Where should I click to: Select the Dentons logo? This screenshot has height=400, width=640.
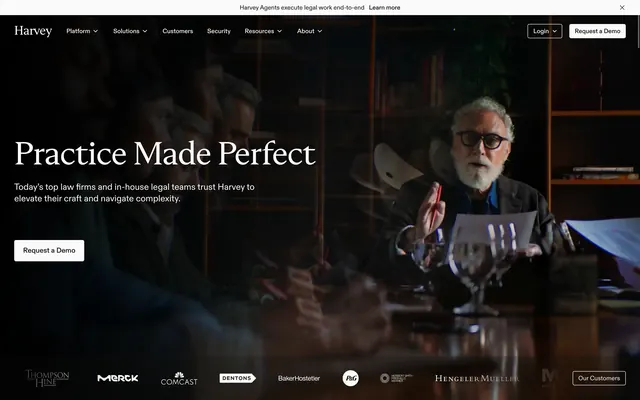coord(238,378)
